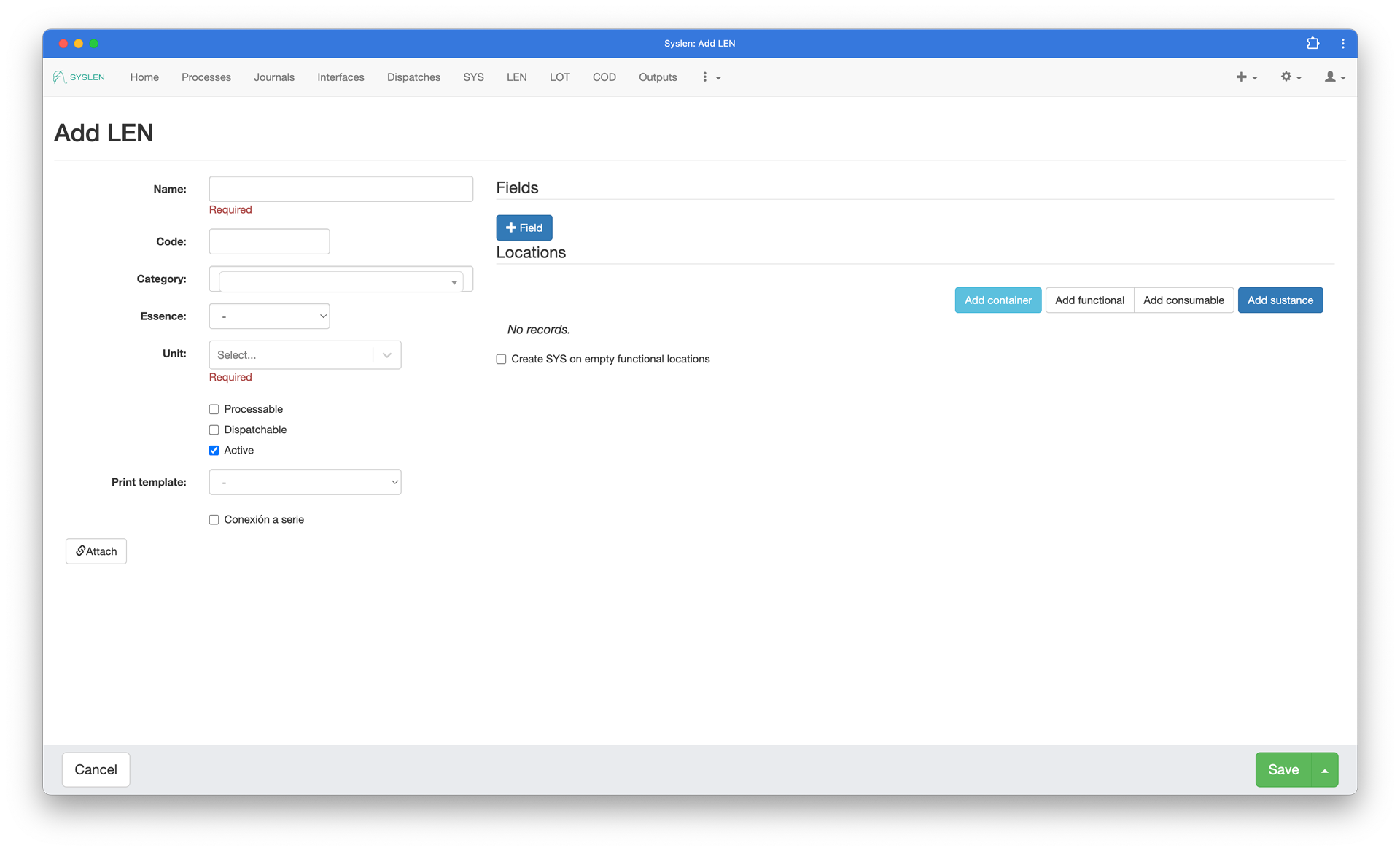Check Create SYS on empty functional locations
Screen dimensions: 1400x851
coord(502,360)
